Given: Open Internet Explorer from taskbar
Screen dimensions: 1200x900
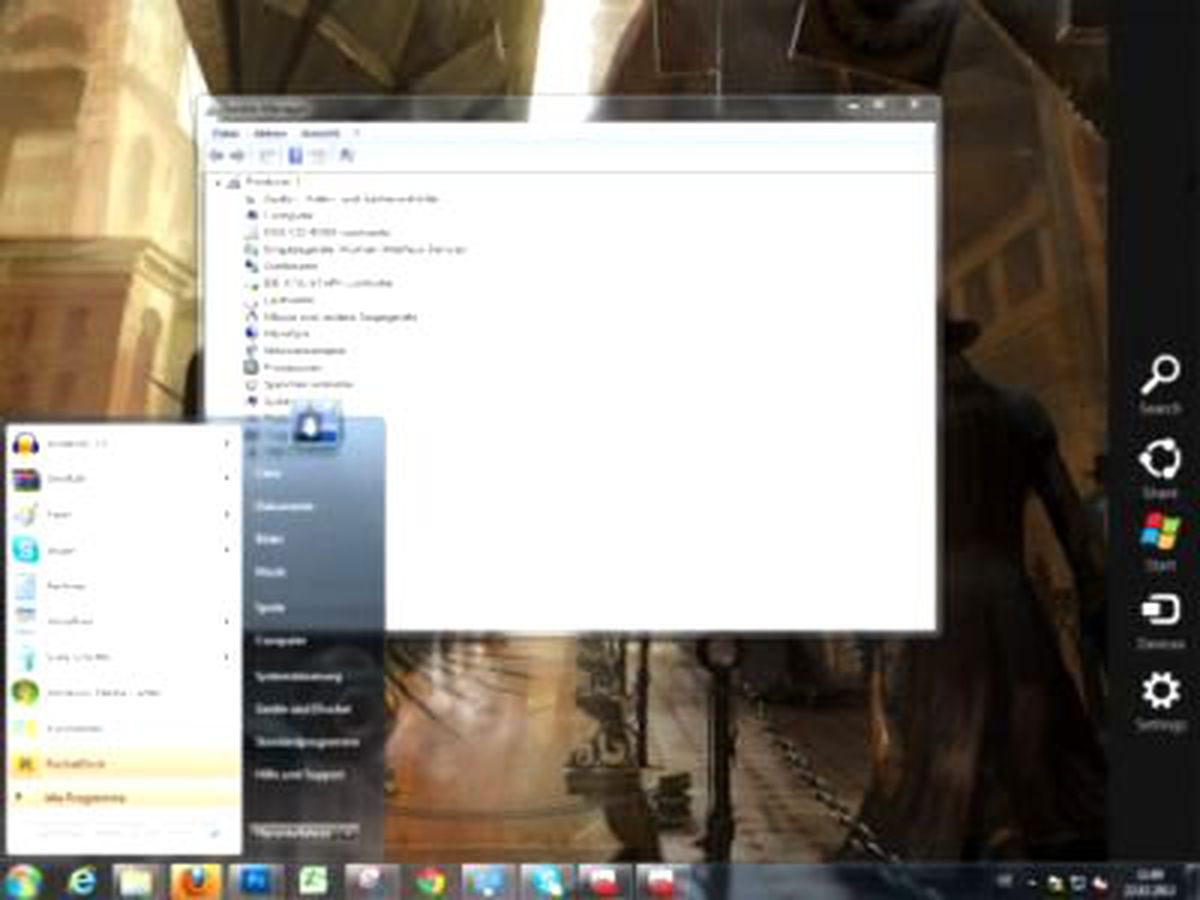Looking at the screenshot, I should click(x=81, y=881).
